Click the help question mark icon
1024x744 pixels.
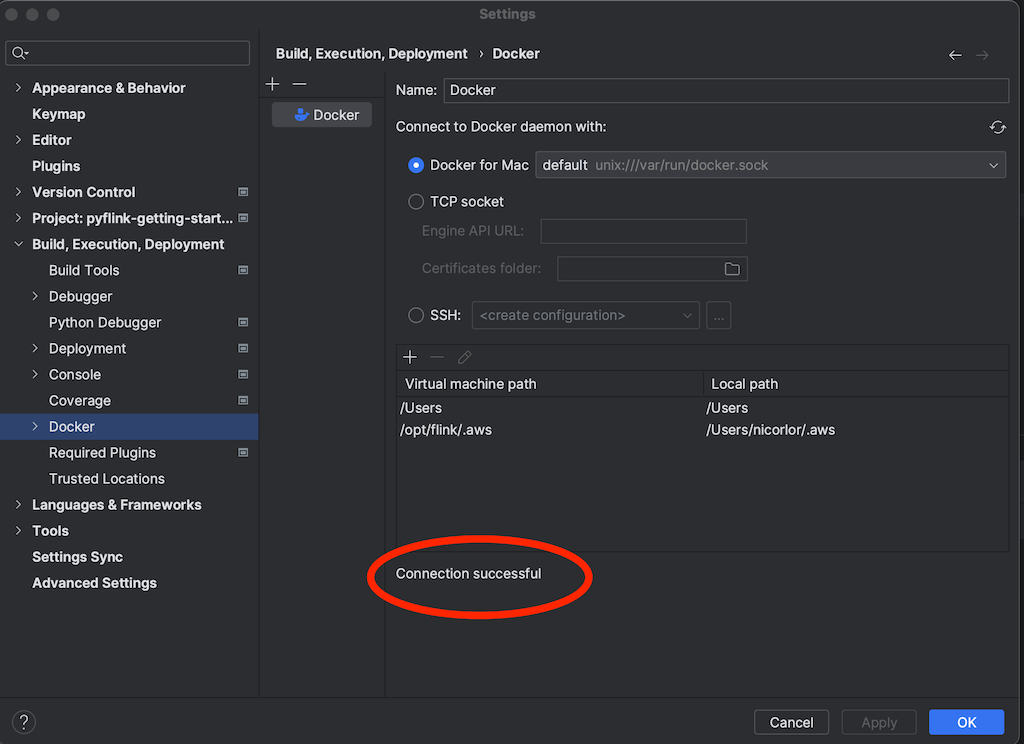[x=24, y=722]
